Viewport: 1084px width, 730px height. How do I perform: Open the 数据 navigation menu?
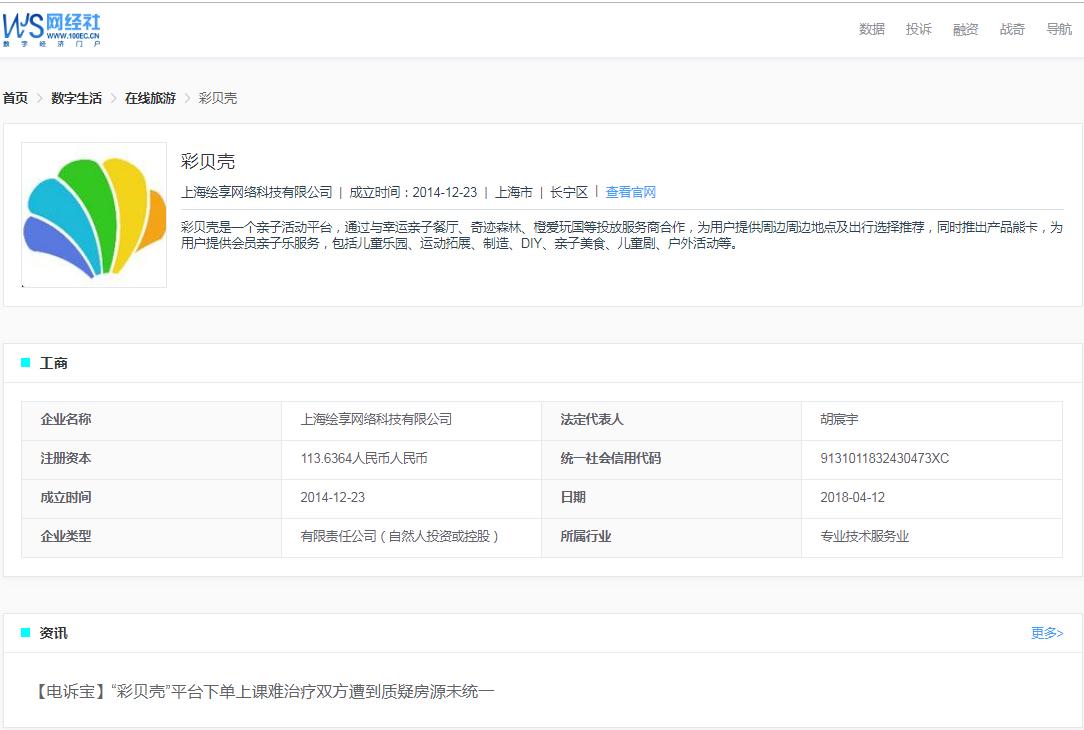[x=871, y=29]
